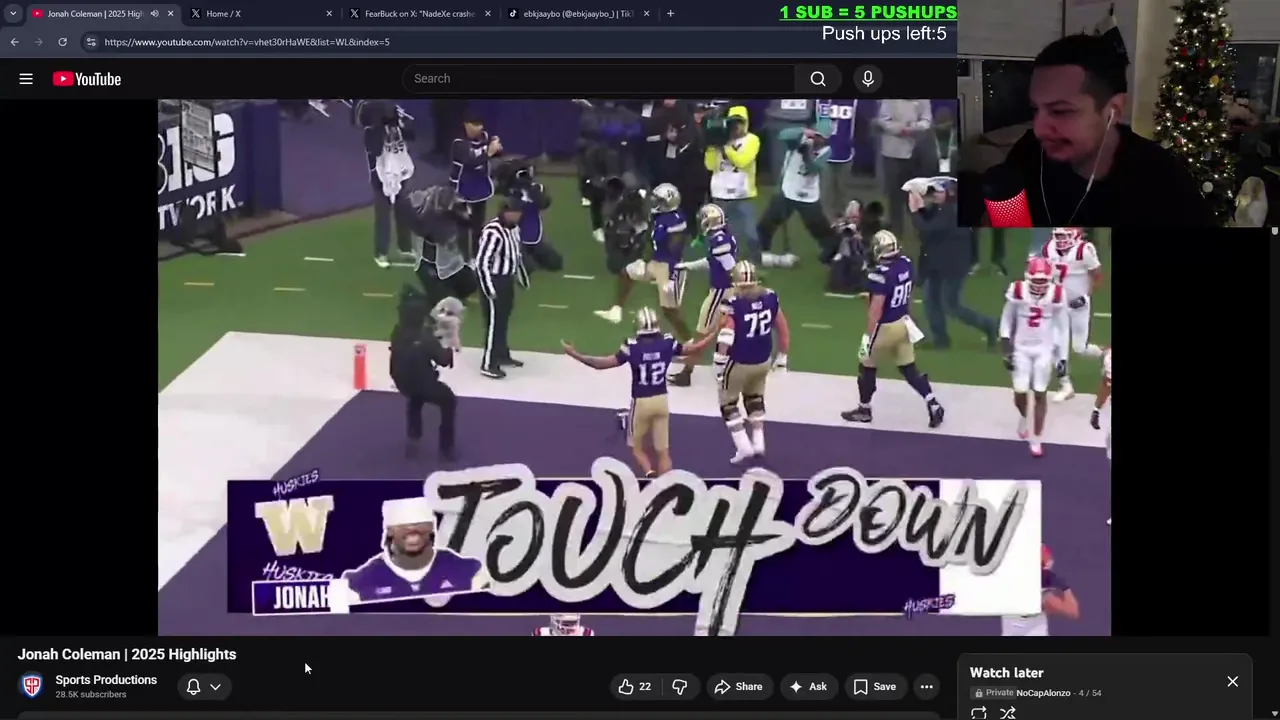Screen dimensions: 1280x720
Task: Close the Home / X tab
Action: click(x=329, y=14)
